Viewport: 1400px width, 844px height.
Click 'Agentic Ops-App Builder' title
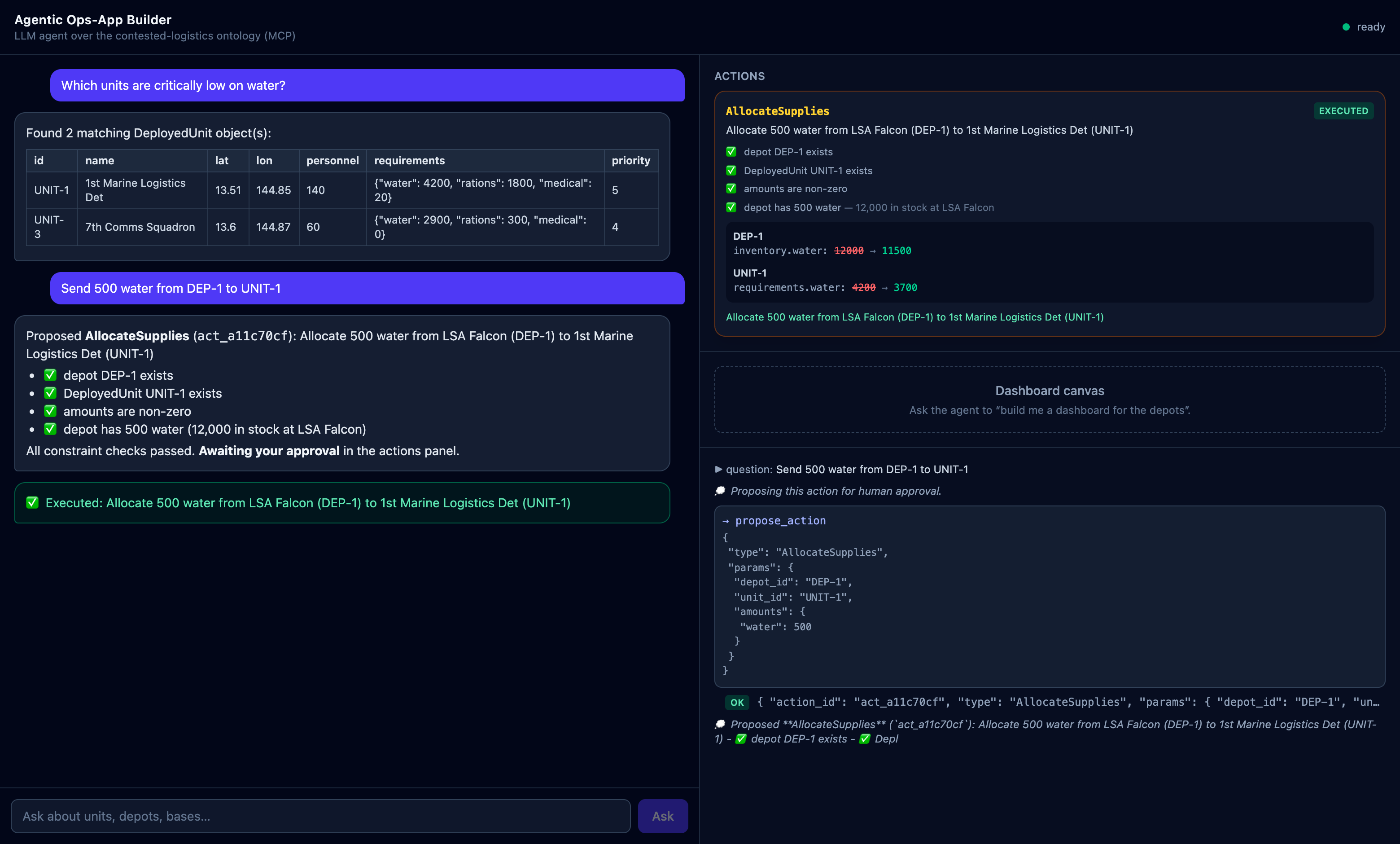tap(92, 20)
